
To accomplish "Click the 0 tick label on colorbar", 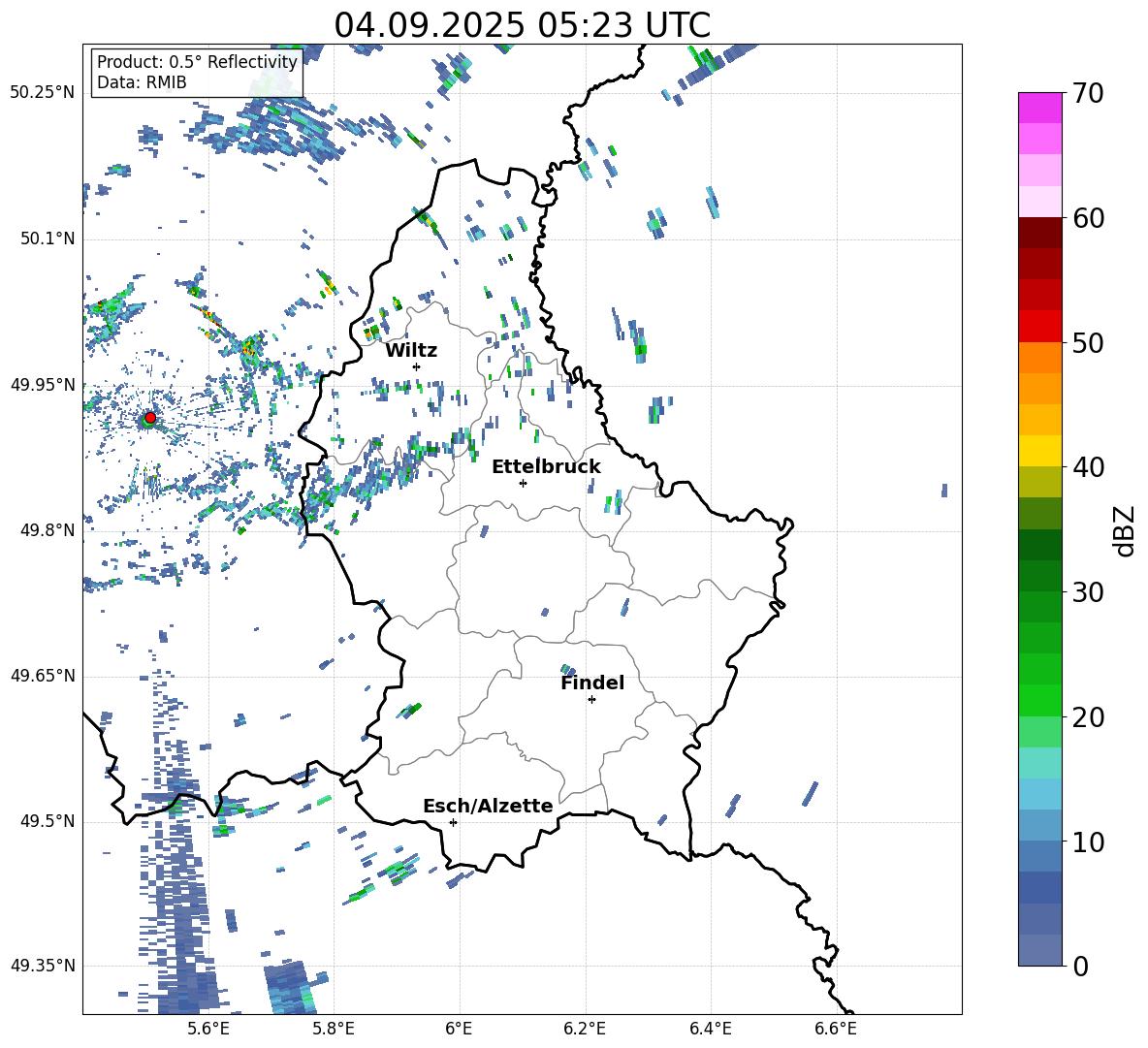I will point(1080,966).
